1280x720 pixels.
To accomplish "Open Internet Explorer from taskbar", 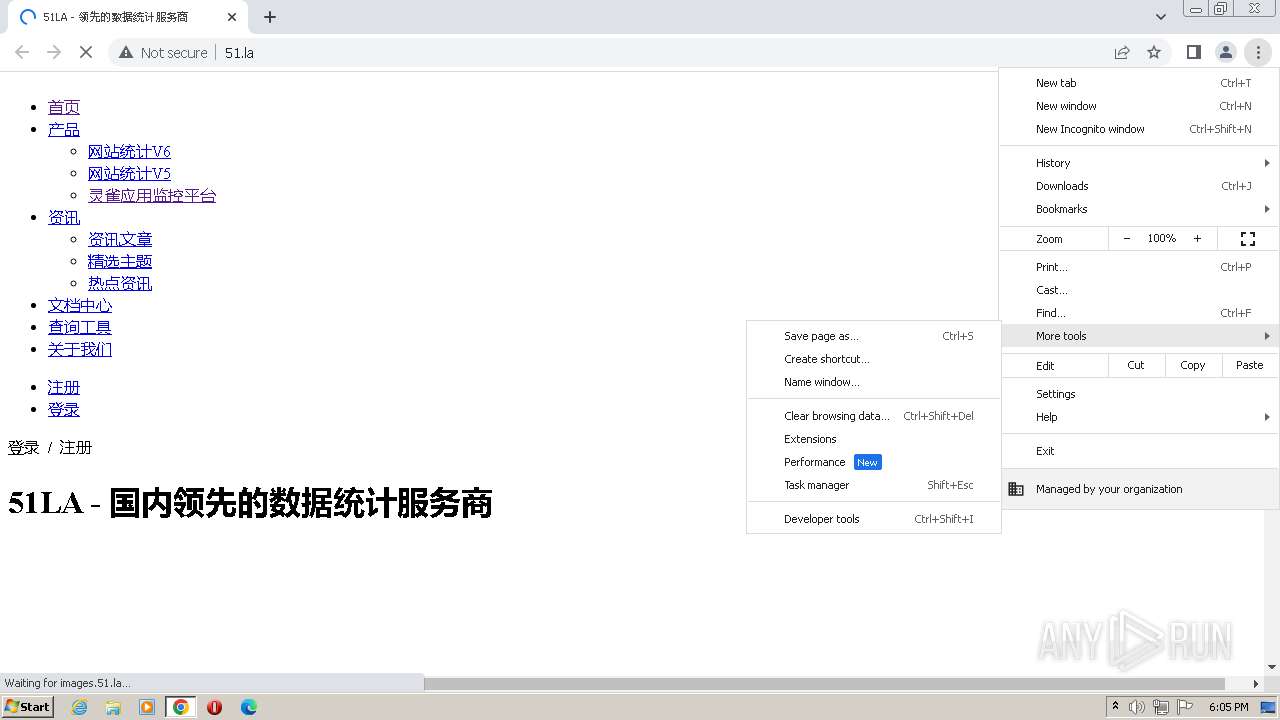I will point(80,707).
